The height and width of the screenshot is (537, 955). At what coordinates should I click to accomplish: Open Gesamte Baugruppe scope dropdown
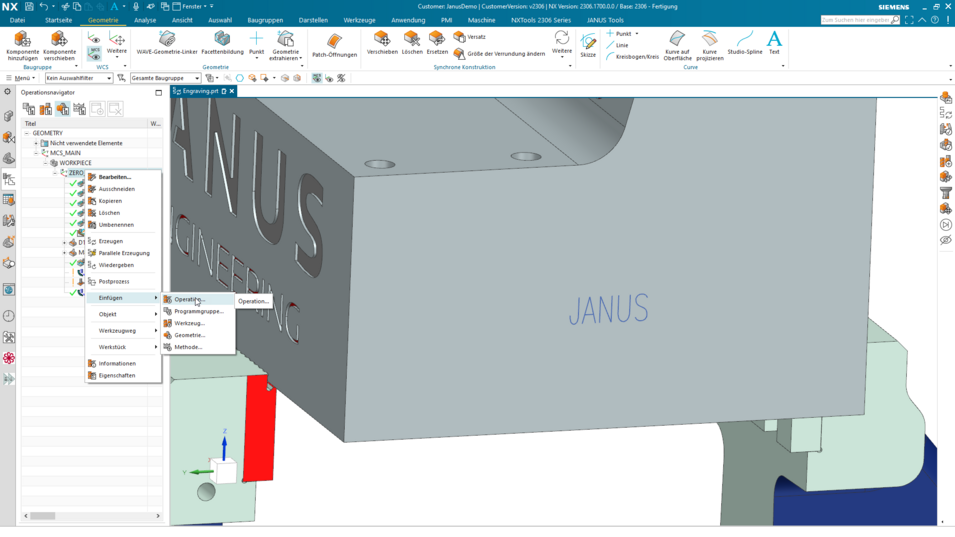pos(165,78)
